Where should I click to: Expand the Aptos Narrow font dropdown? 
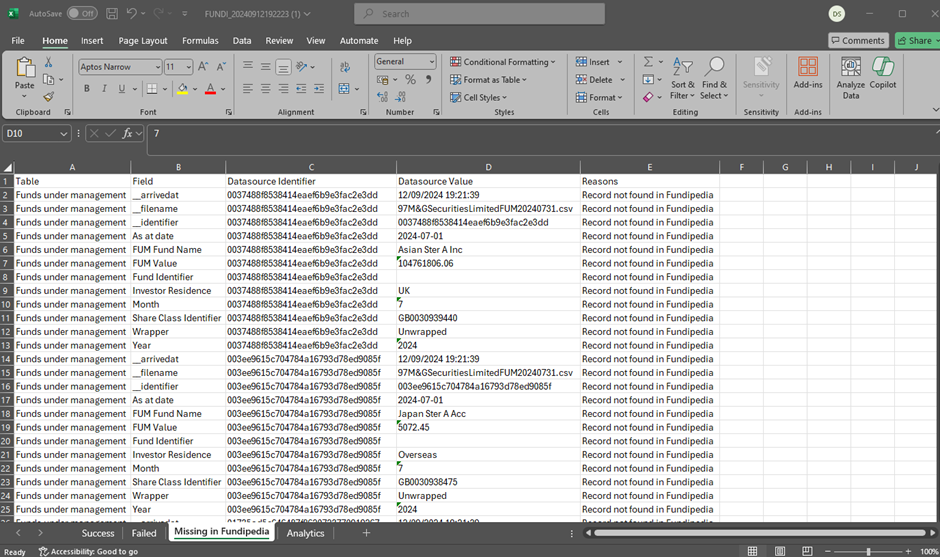click(x=157, y=67)
